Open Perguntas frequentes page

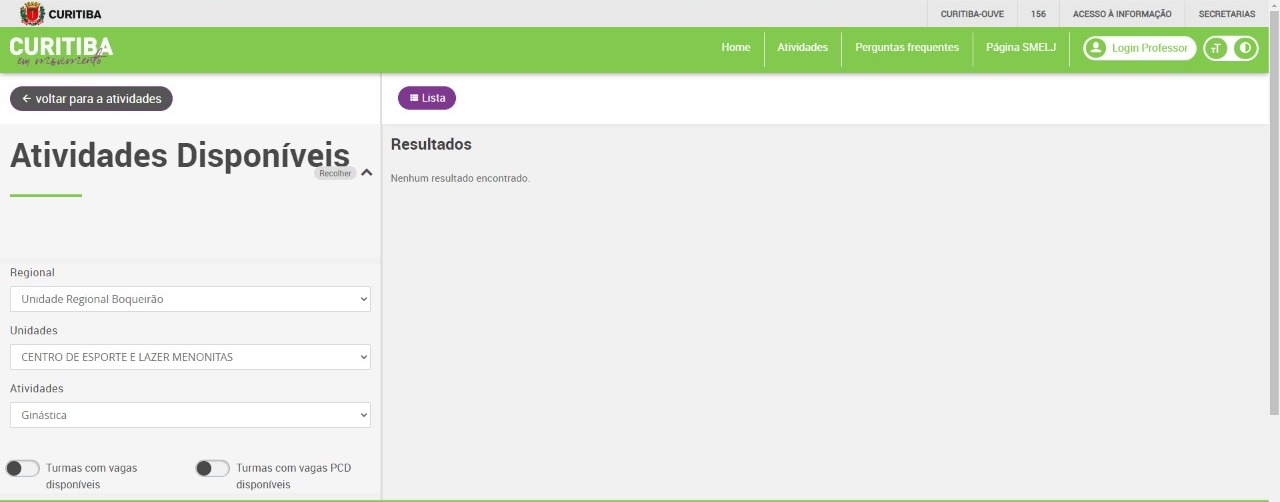click(907, 48)
